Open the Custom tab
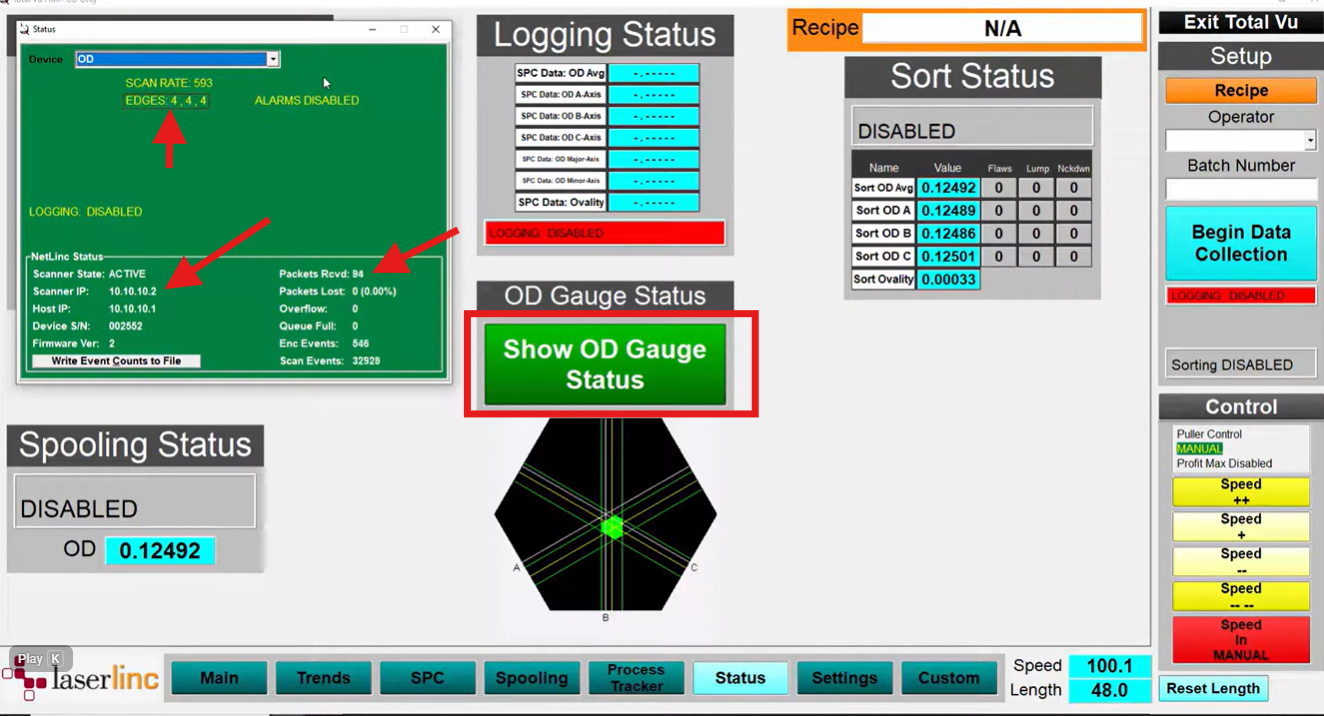1324x716 pixels. pos(948,678)
